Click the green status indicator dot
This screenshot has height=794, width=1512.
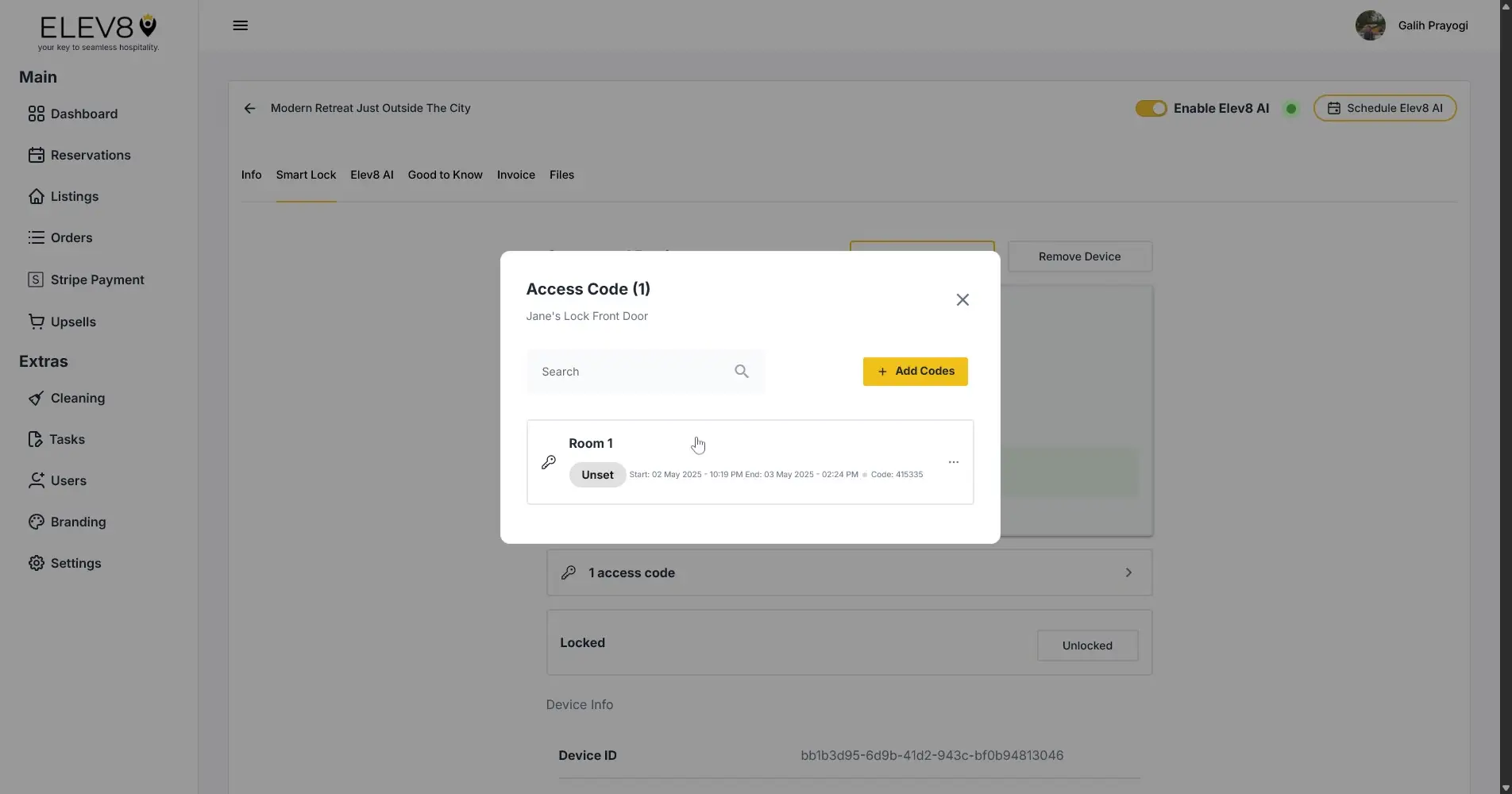pos(1290,108)
